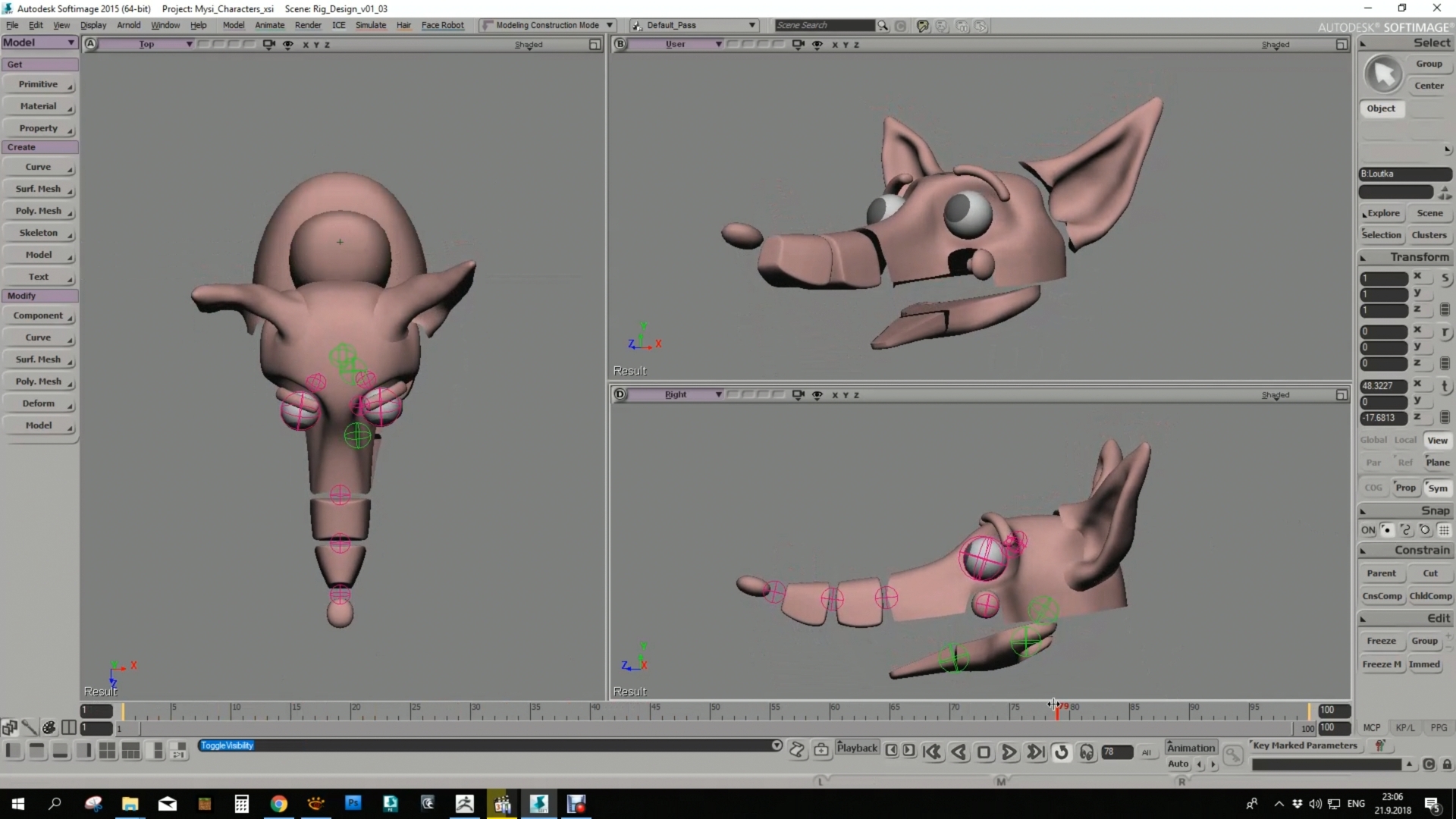This screenshot has width=1456, height=819.
Task: Activate the Rotate (r) transform tool
Action: [1445, 332]
